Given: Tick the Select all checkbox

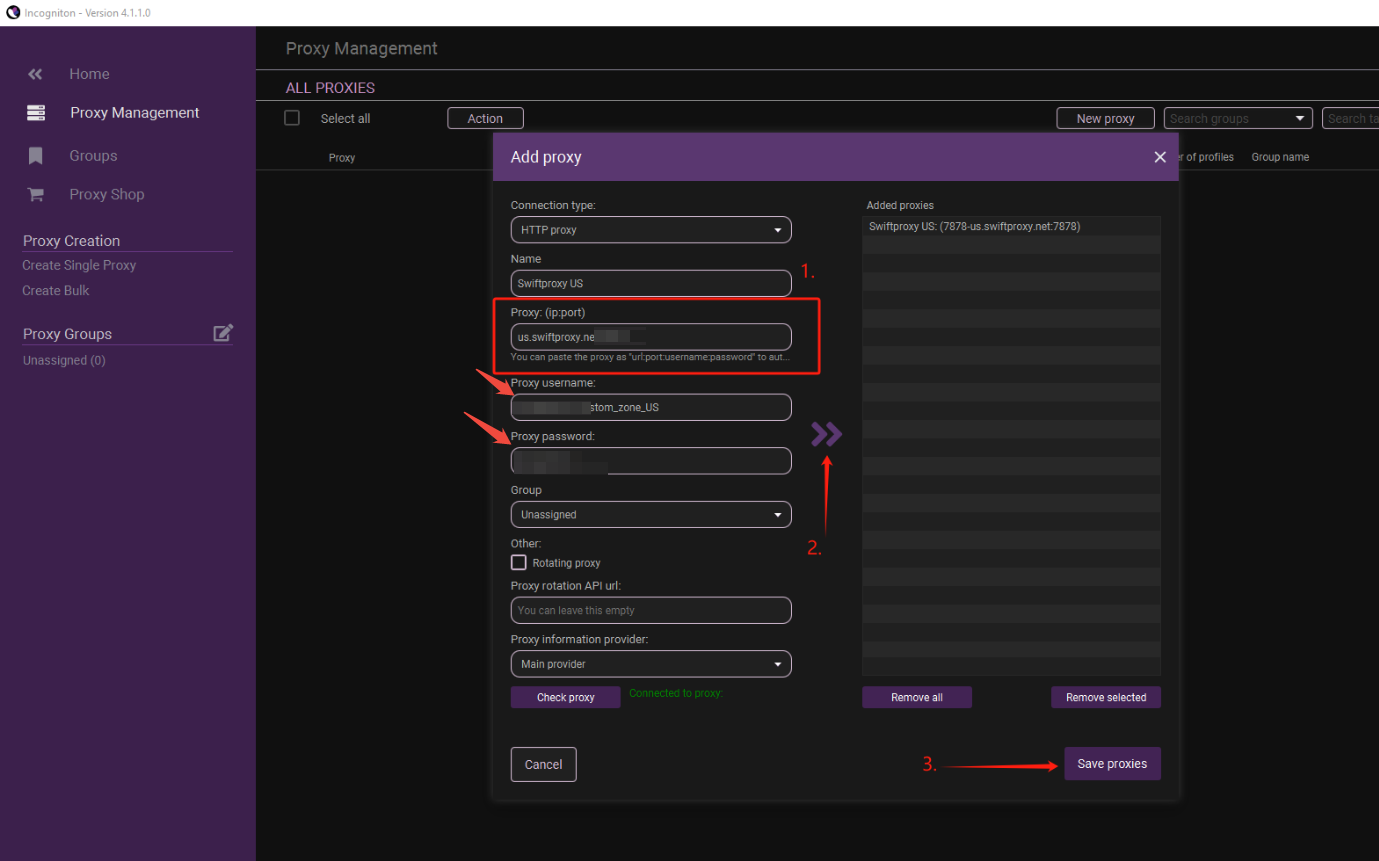Looking at the screenshot, I should tap(292, 118).
